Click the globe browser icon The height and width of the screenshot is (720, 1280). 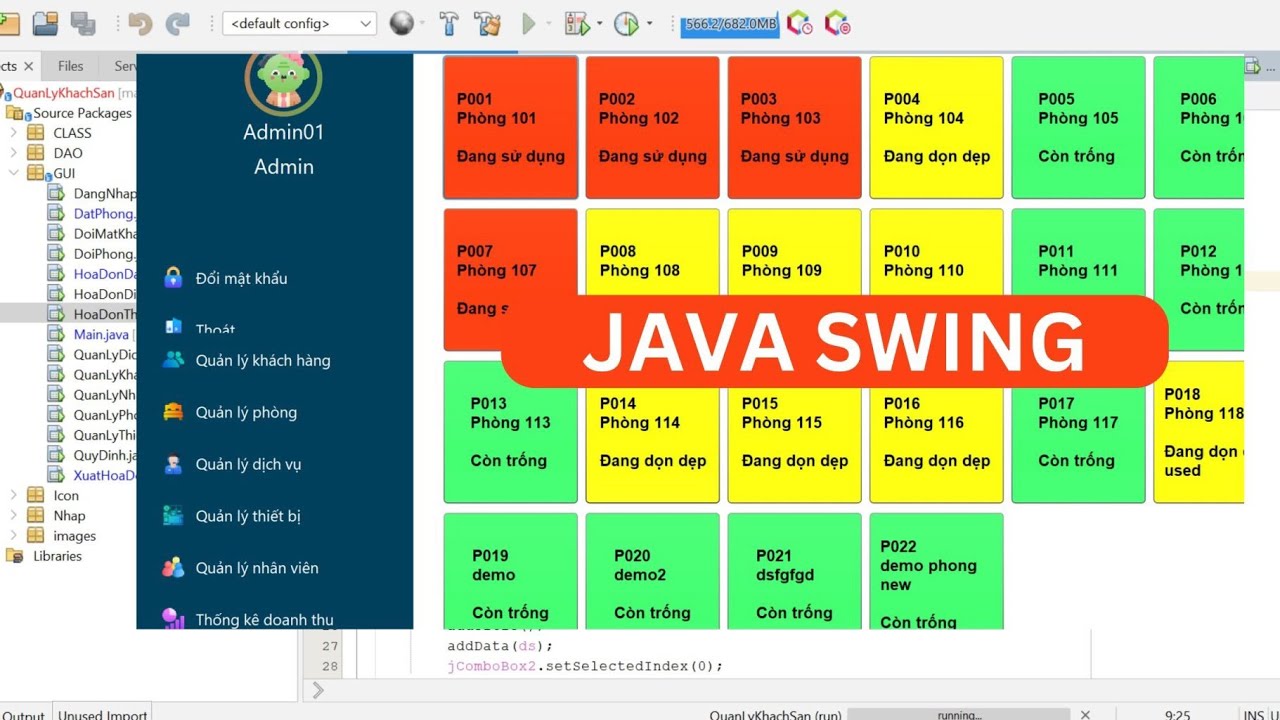pos(401,23)
